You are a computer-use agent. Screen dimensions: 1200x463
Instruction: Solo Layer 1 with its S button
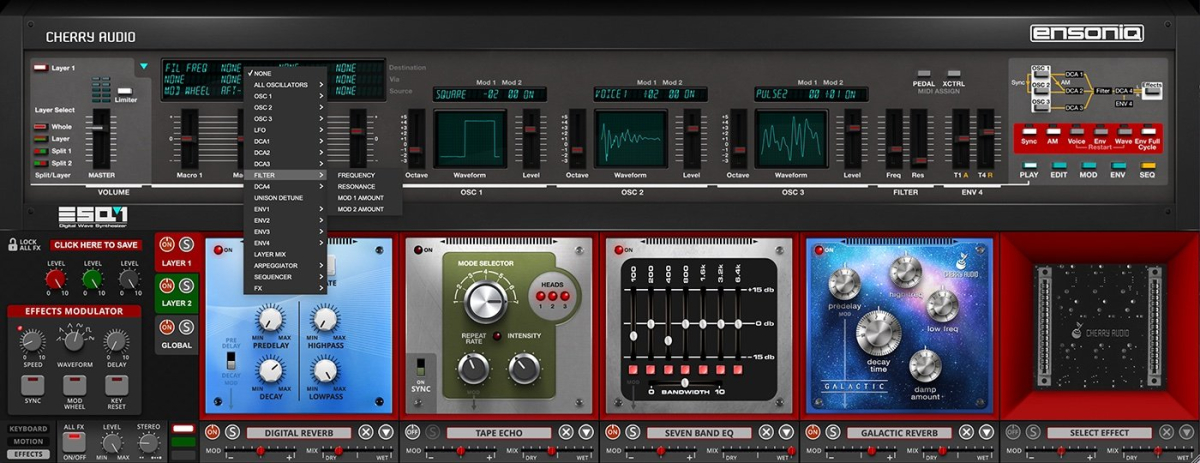(187, 243)
